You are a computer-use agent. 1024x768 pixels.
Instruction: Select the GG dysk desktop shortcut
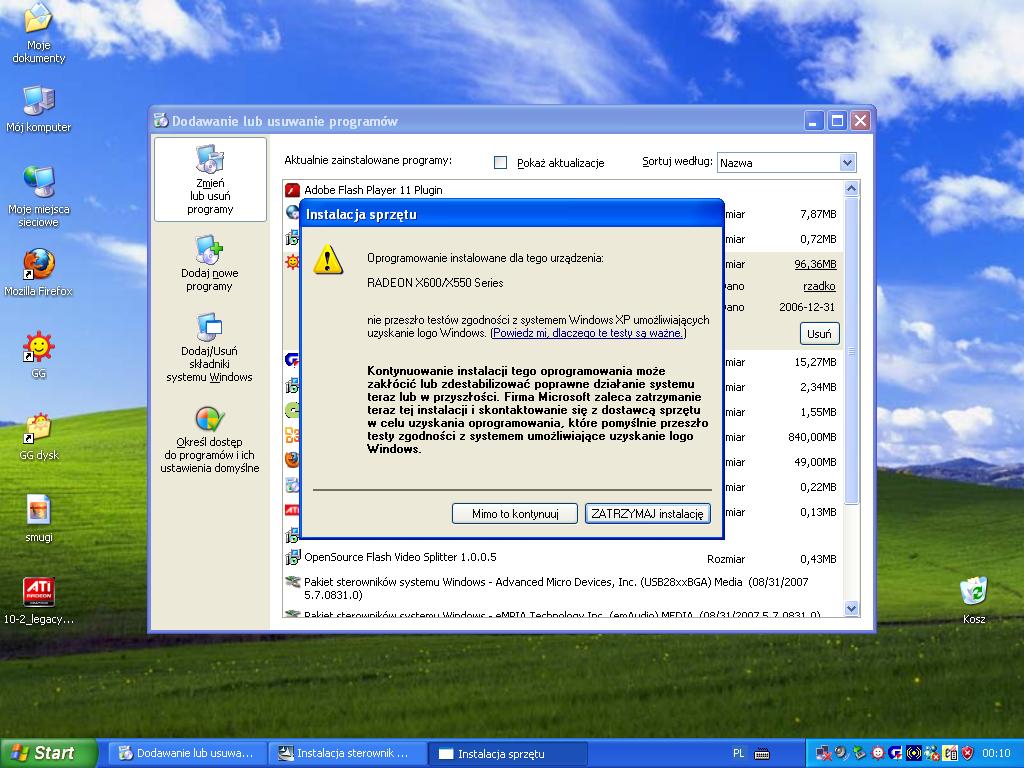click(x=39, y=436)
